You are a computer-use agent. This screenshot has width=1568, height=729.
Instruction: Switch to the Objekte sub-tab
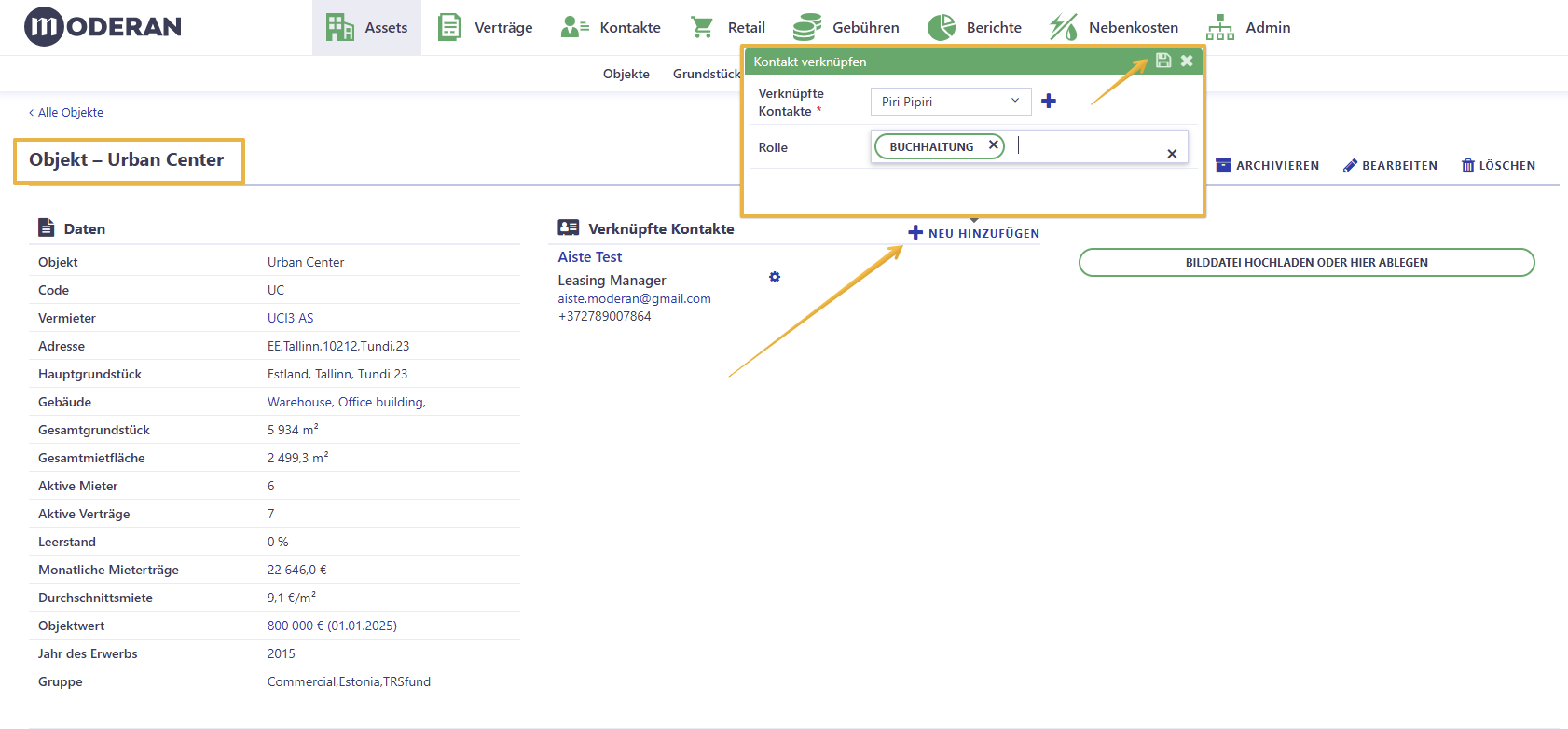tap(626, 74)
